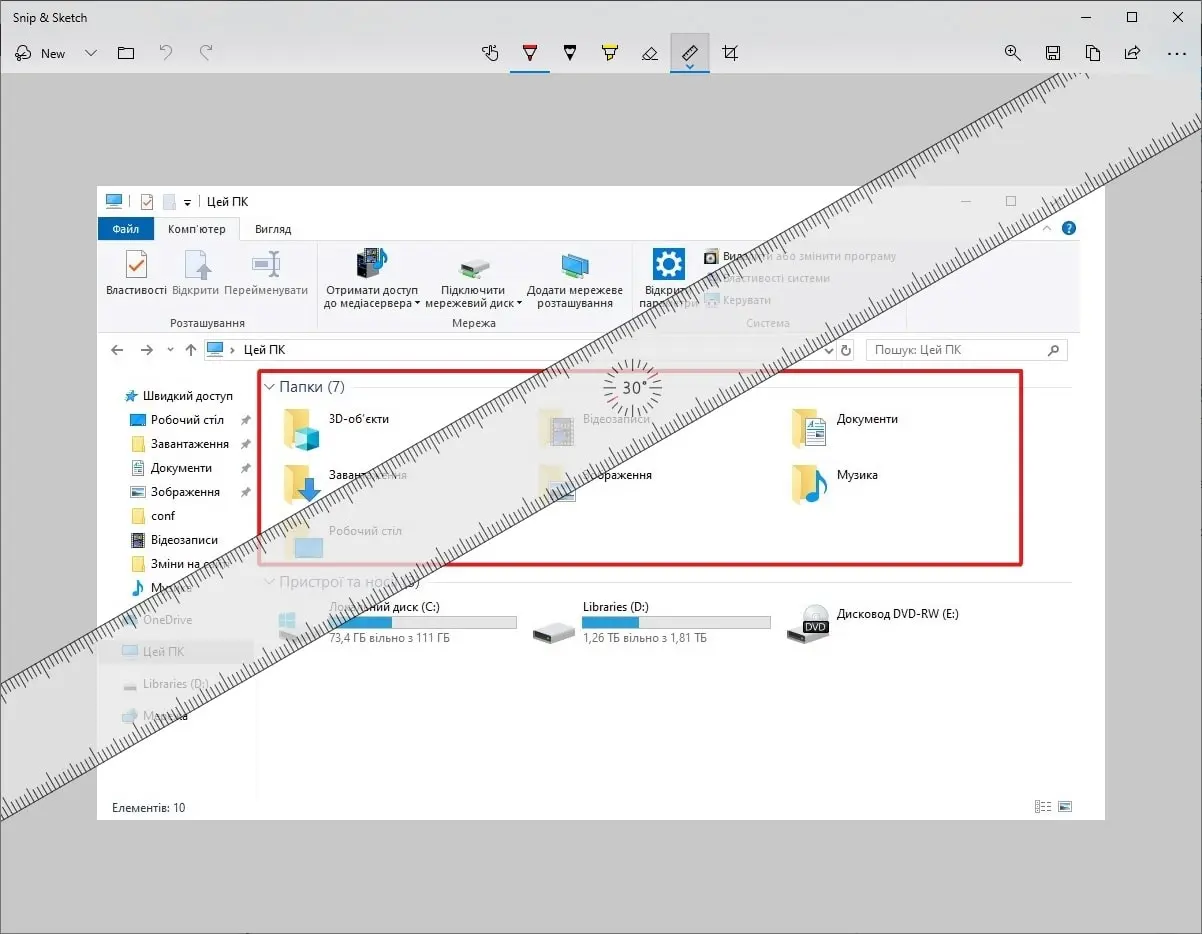
Task: Open the Zoom control
Action: pyautogui.click(x=1013, y=53)
